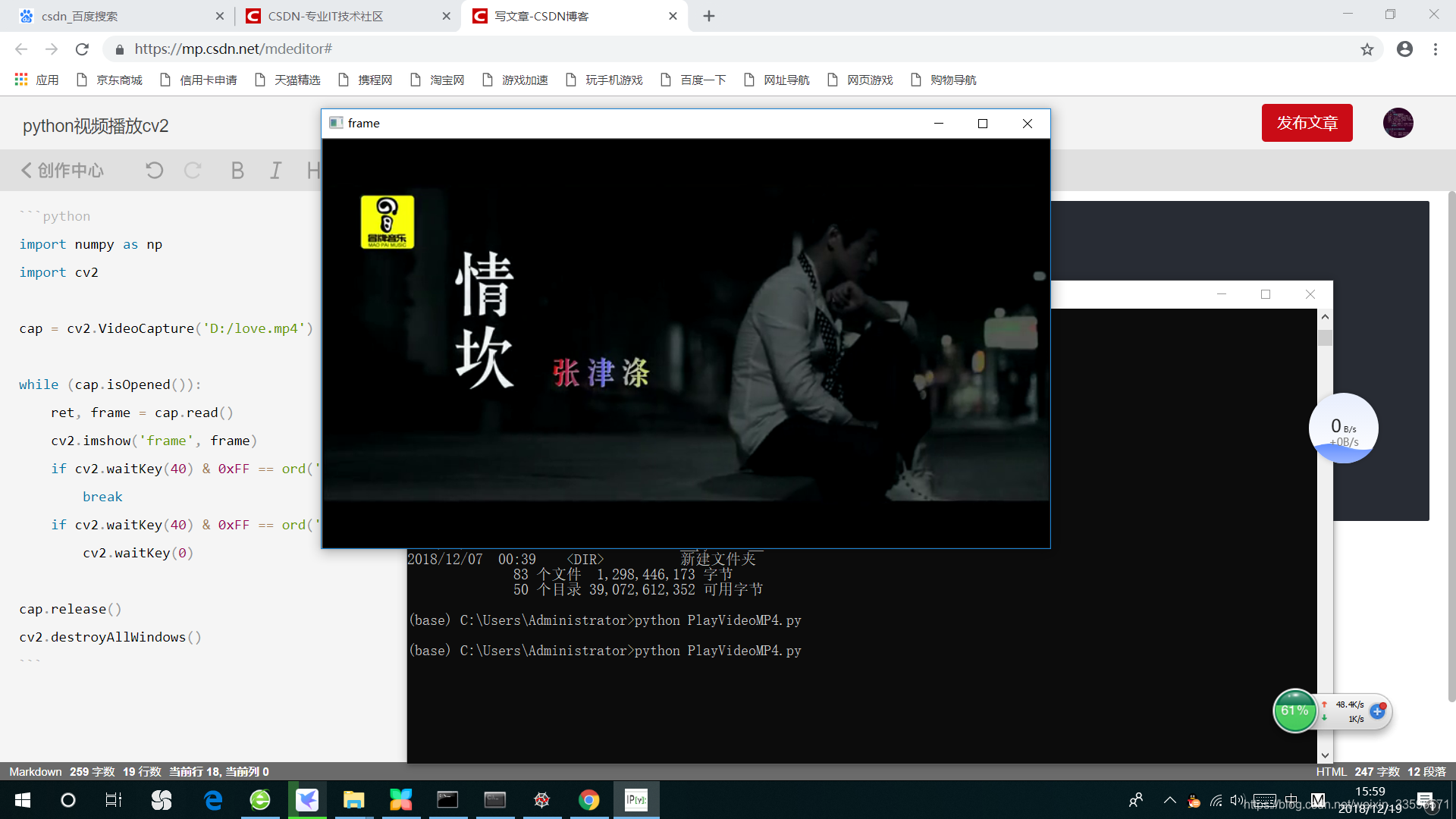The width and height of the screenshot is (1456, 819).
Task: Click the padlock site info icon
Action: [119, 49]
